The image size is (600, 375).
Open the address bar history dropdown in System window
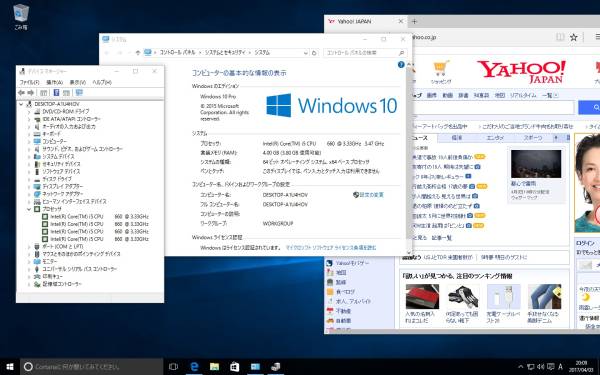[x=306, y=53]
